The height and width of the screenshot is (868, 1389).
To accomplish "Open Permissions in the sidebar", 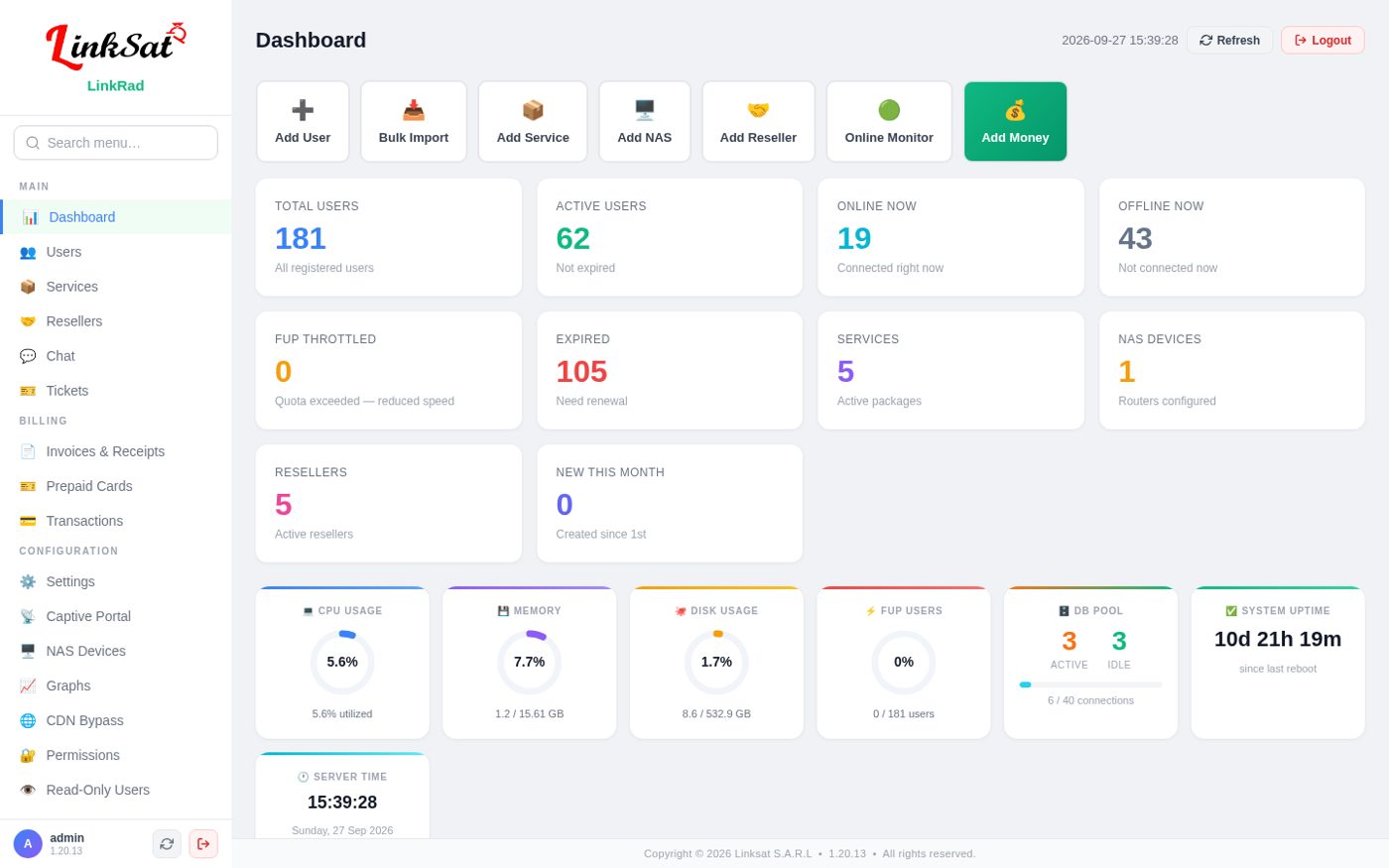I will click(x=116, y=755).
